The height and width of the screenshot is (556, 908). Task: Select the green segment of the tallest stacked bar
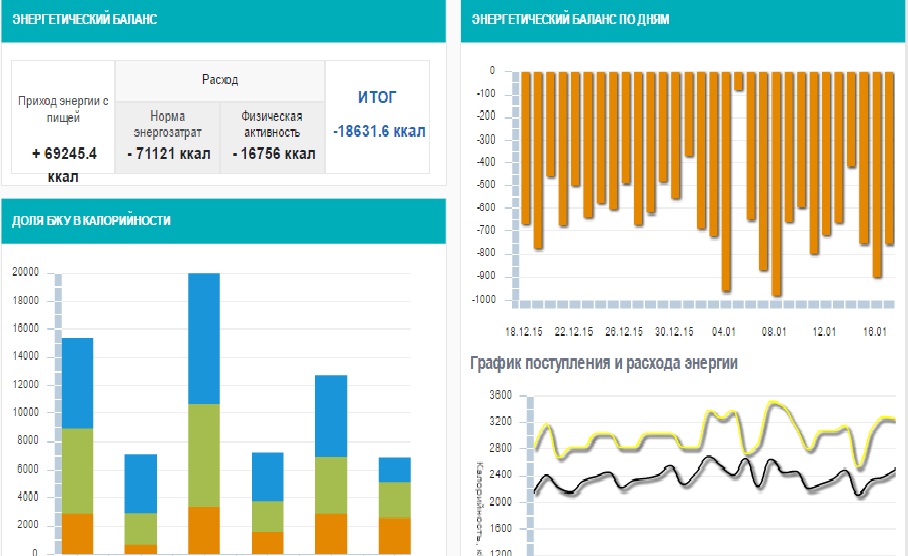[204, 455]
